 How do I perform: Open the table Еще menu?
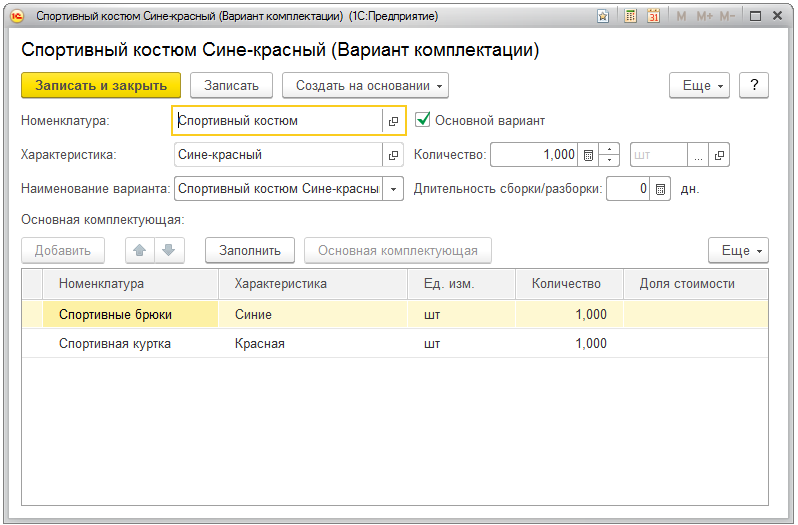click(x=738, y=250)
